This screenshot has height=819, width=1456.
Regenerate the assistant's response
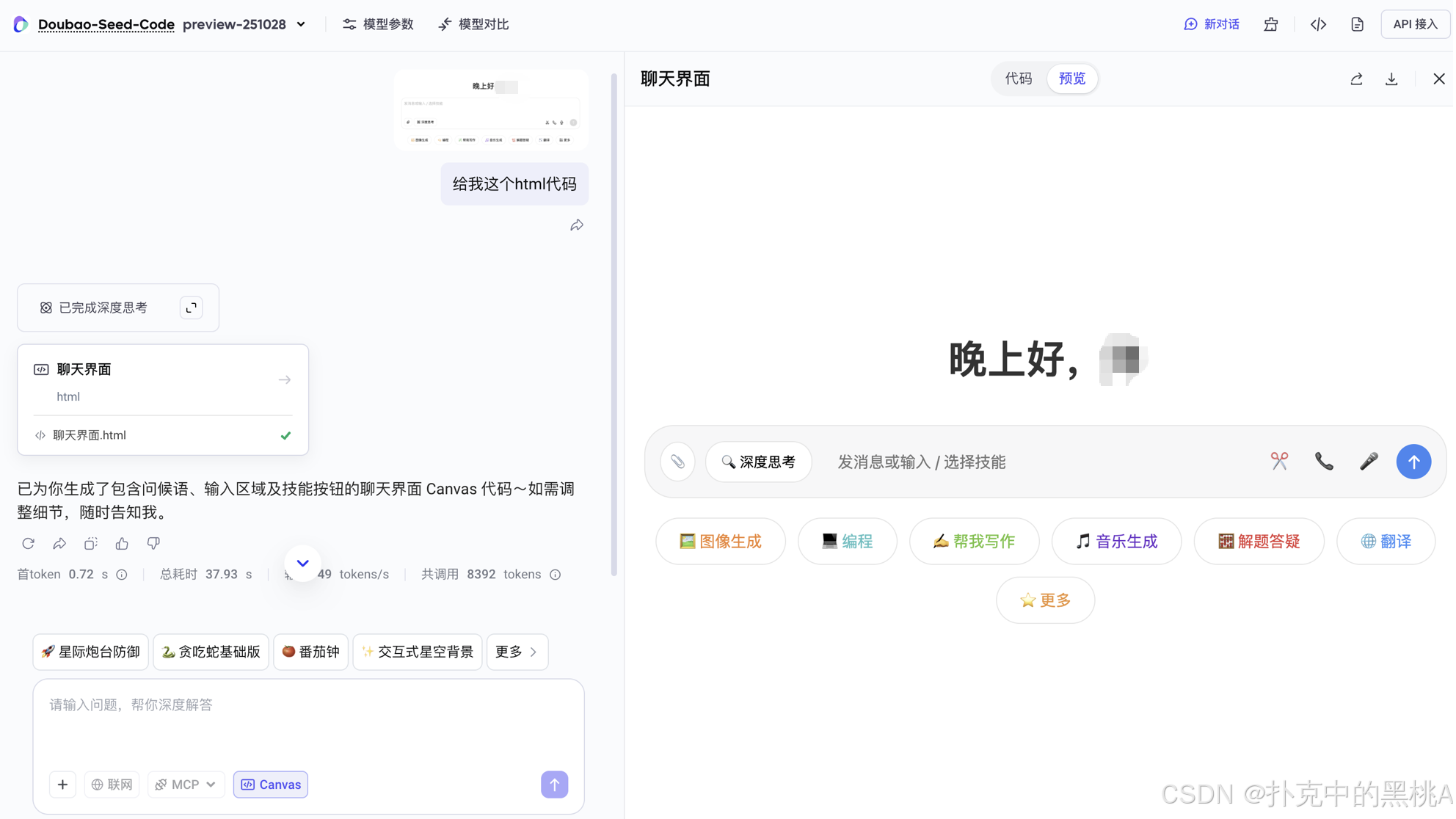coord(28,543)
